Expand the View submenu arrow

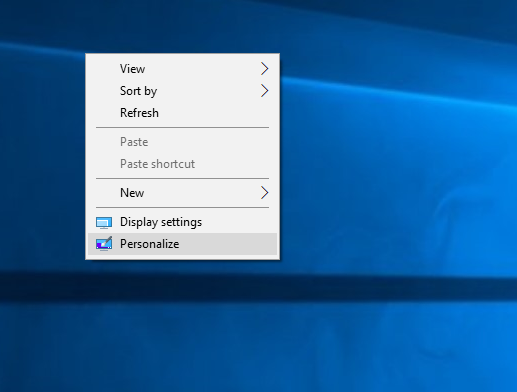264,69
